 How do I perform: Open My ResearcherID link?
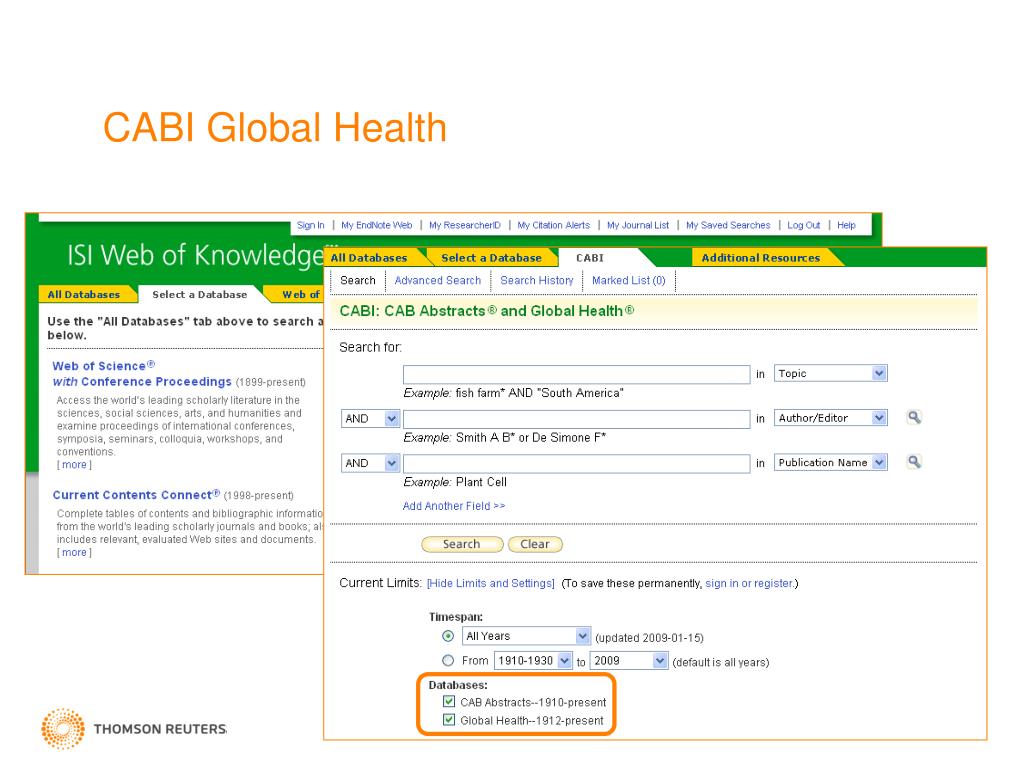tap(465, 225)
